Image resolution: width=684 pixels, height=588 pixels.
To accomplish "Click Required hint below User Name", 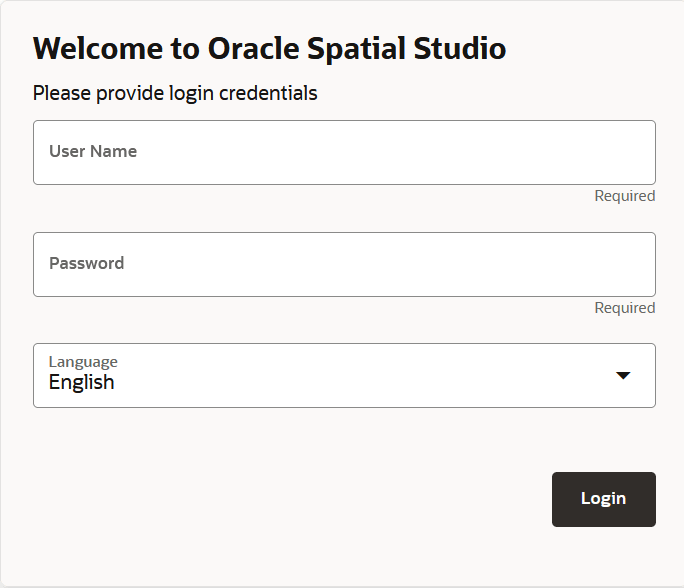I will coord(624,196).
